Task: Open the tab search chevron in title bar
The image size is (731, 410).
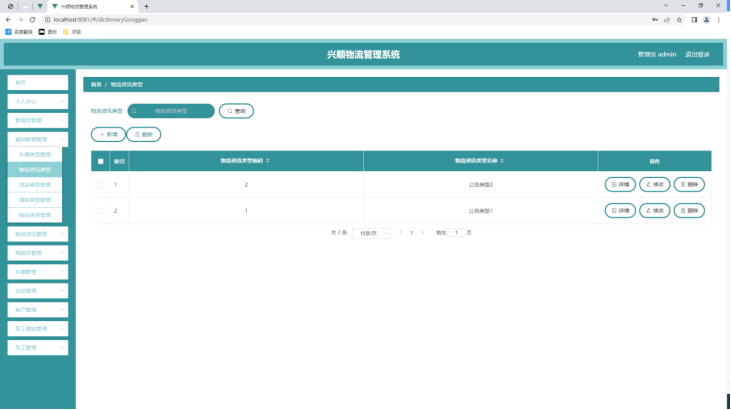Action: pos(666,6)
